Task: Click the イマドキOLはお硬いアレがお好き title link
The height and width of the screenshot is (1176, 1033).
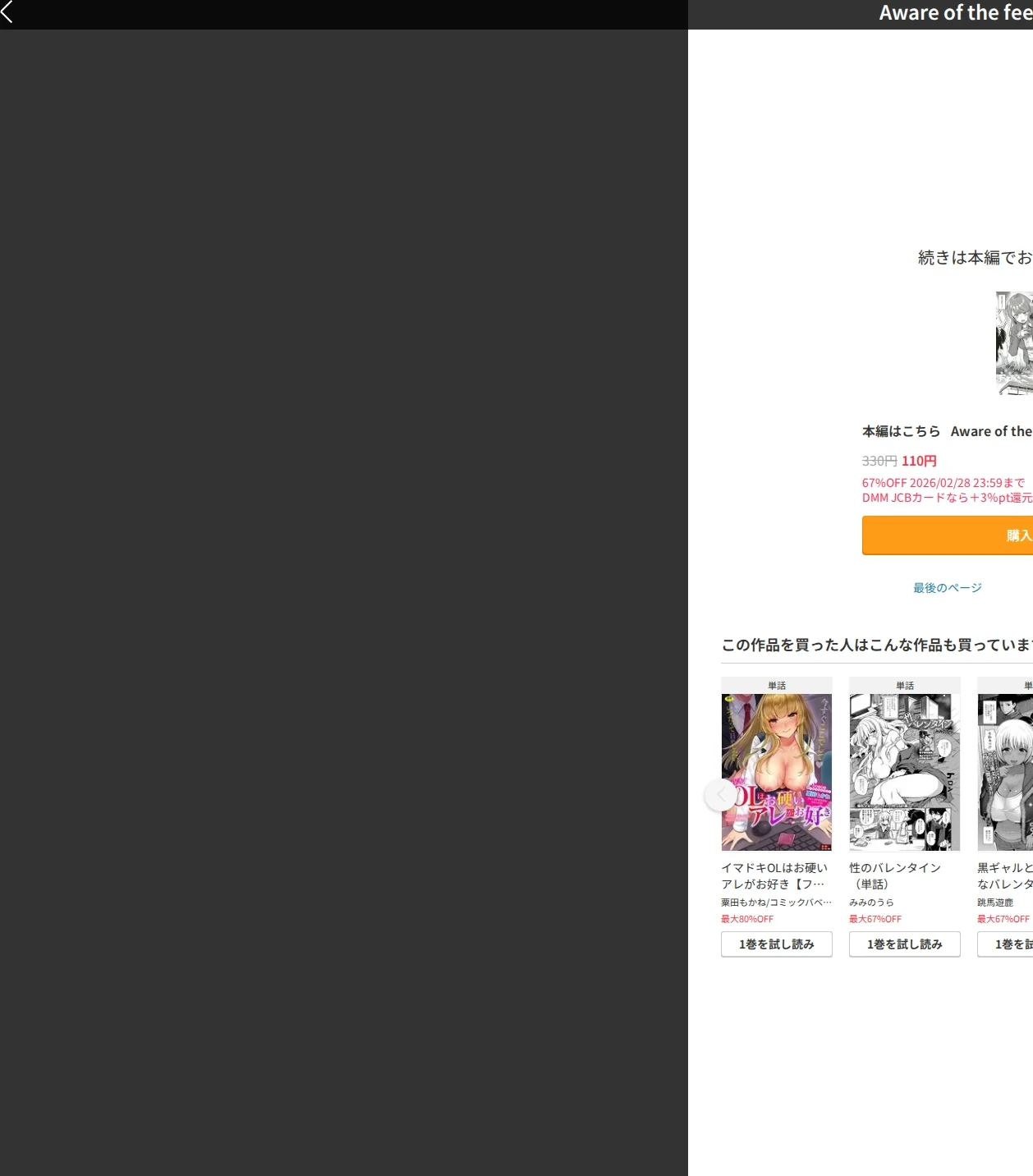Action: [774, 875]
